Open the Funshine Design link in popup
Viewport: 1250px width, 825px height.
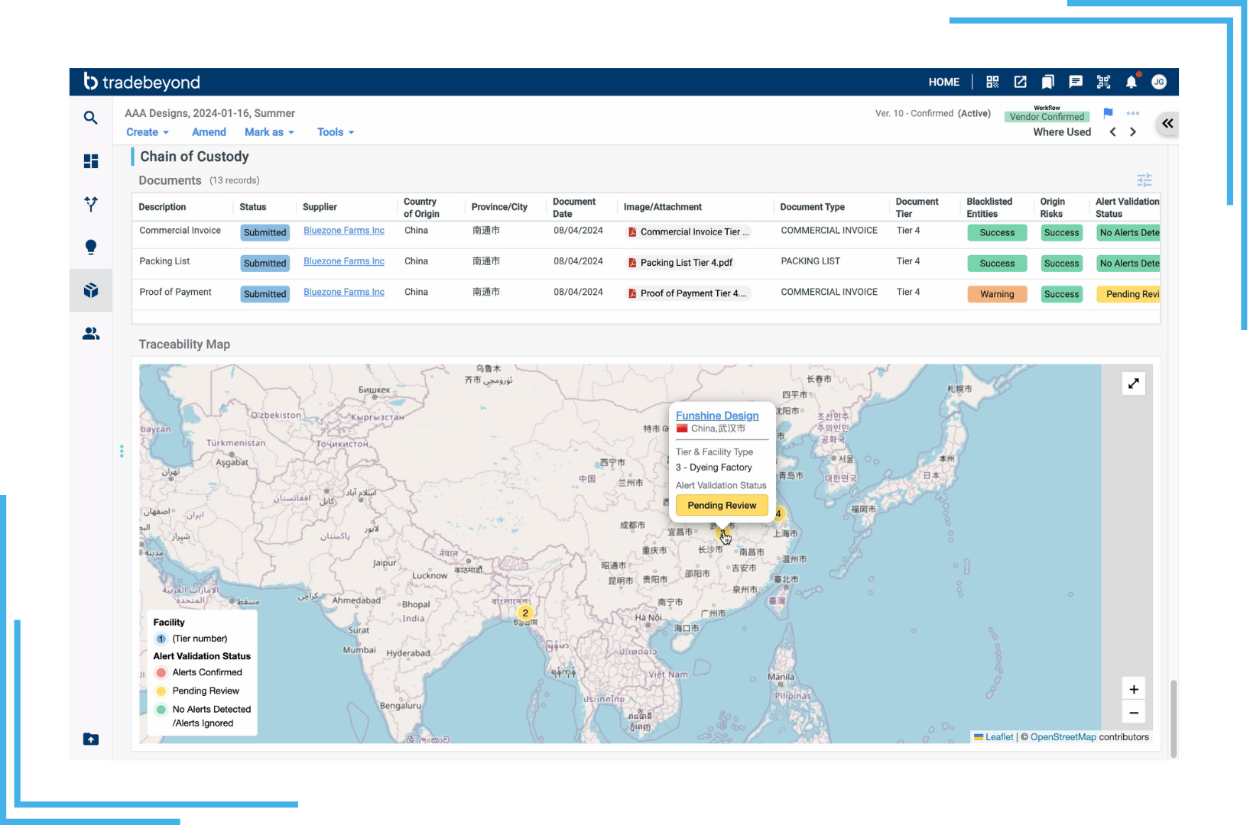point(717,415)
